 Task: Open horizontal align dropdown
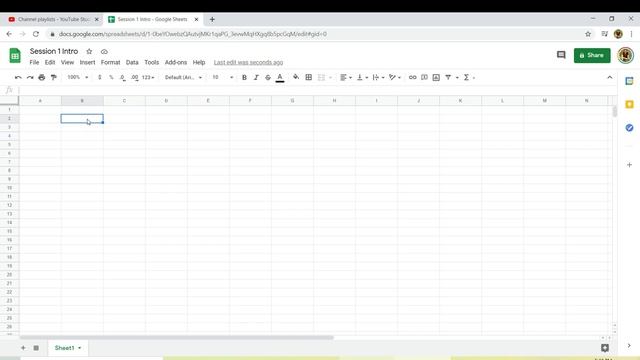346,77
